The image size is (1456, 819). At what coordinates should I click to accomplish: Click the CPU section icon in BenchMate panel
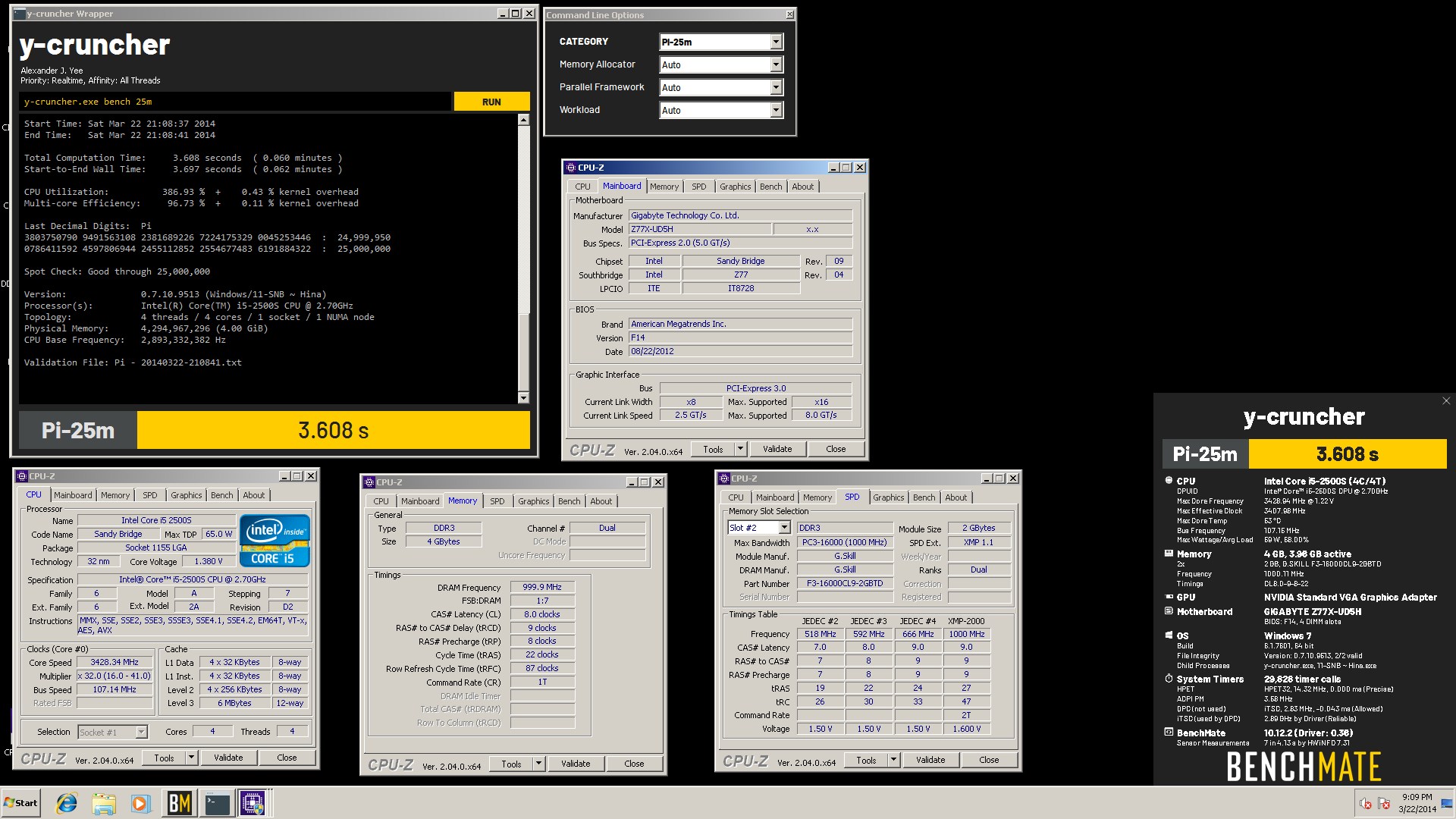[1169, 480]
